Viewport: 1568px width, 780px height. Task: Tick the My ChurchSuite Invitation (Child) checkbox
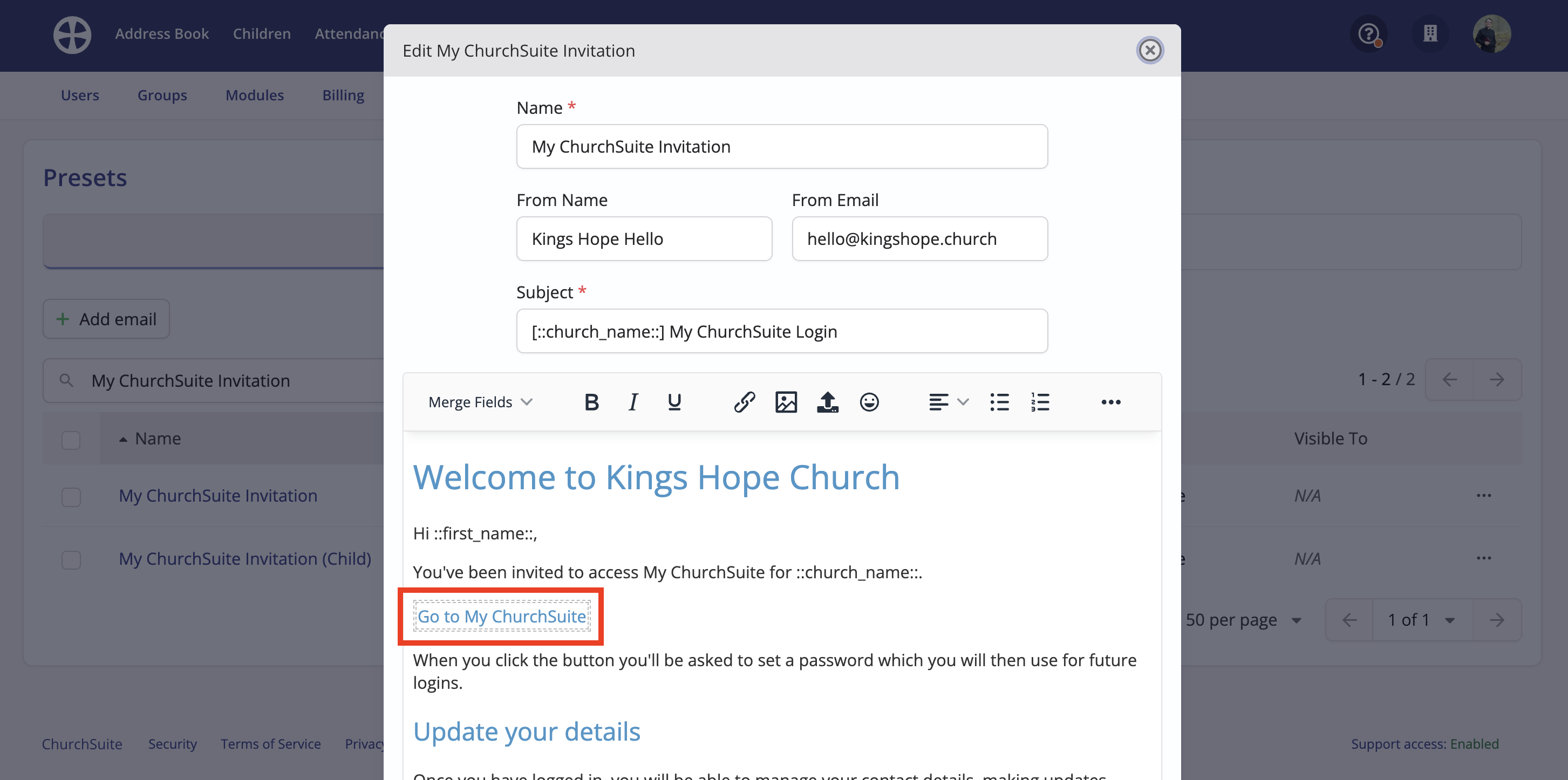[x=71, y=560]
